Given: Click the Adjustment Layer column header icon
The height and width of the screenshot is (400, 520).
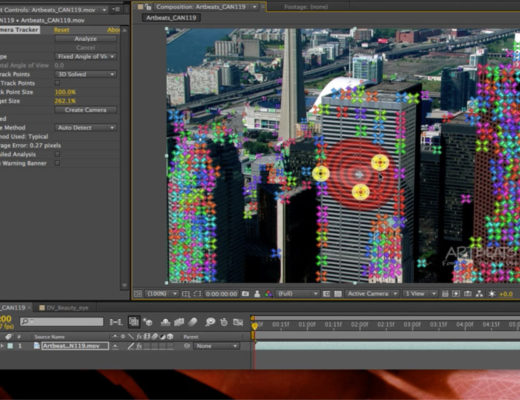Looking at the screenshot, I should [163, 337].
